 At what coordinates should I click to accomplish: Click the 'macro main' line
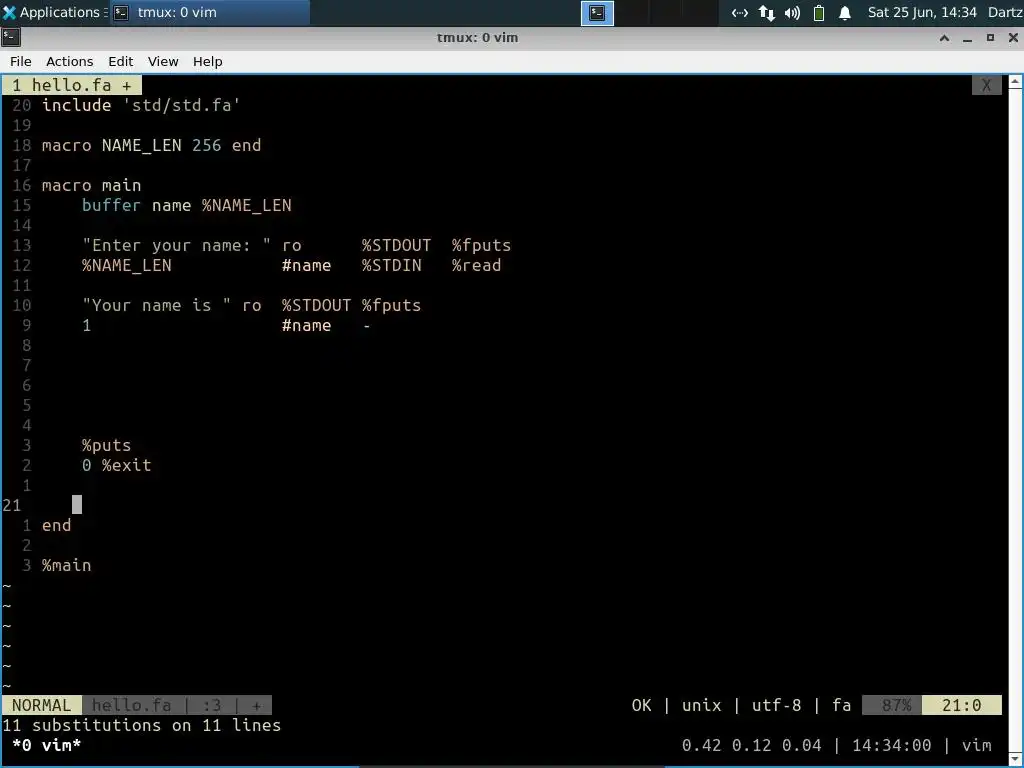91,185
